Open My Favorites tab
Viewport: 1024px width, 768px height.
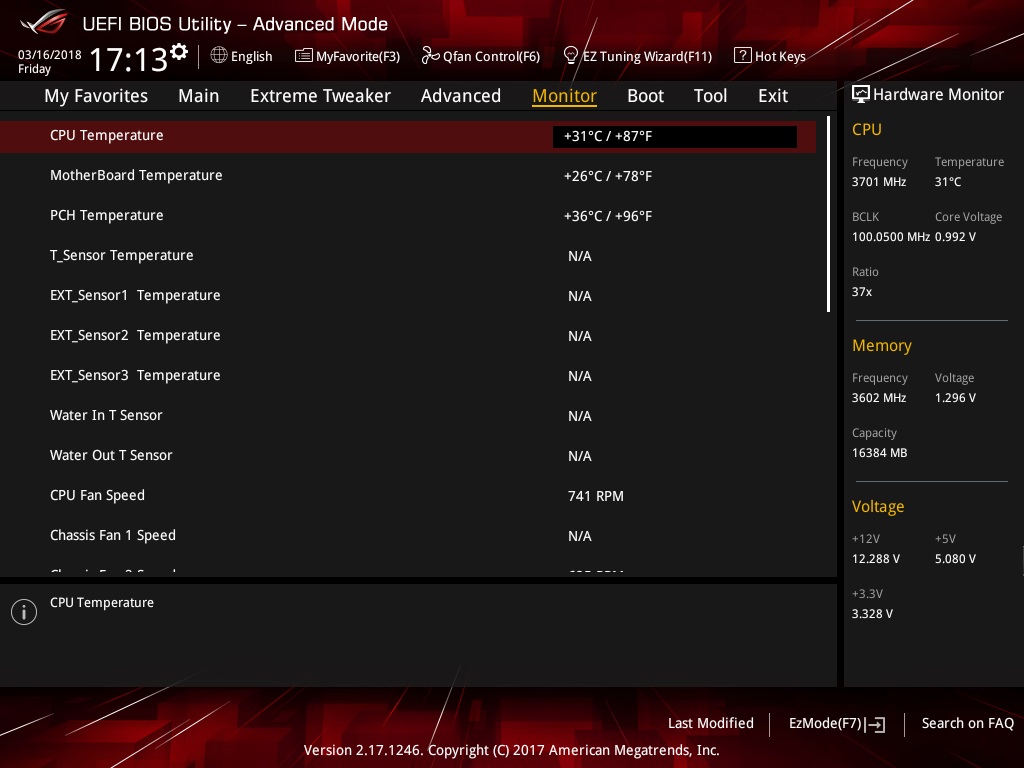point(96,96)
